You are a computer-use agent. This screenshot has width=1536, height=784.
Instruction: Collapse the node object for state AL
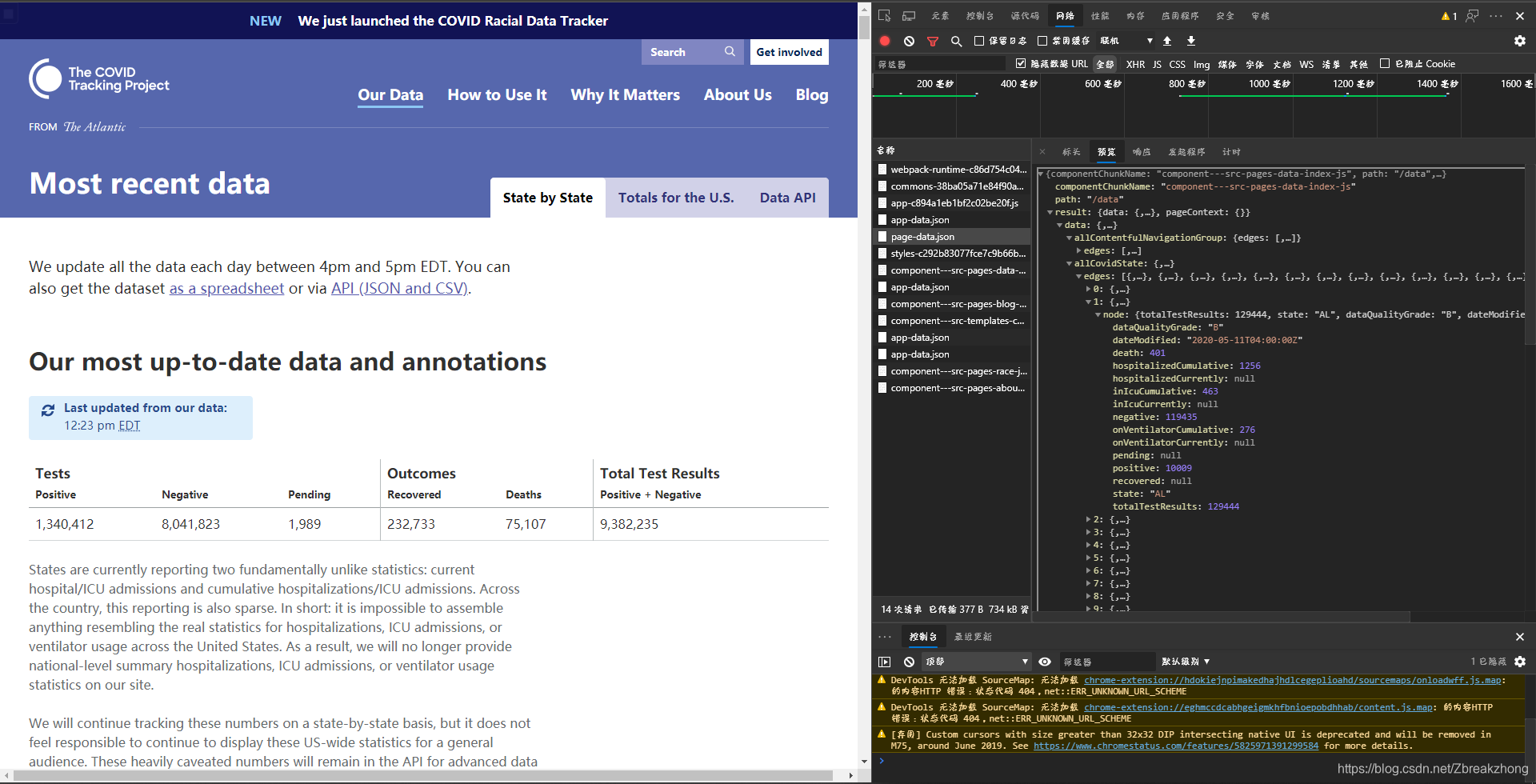pos(1098,314)
